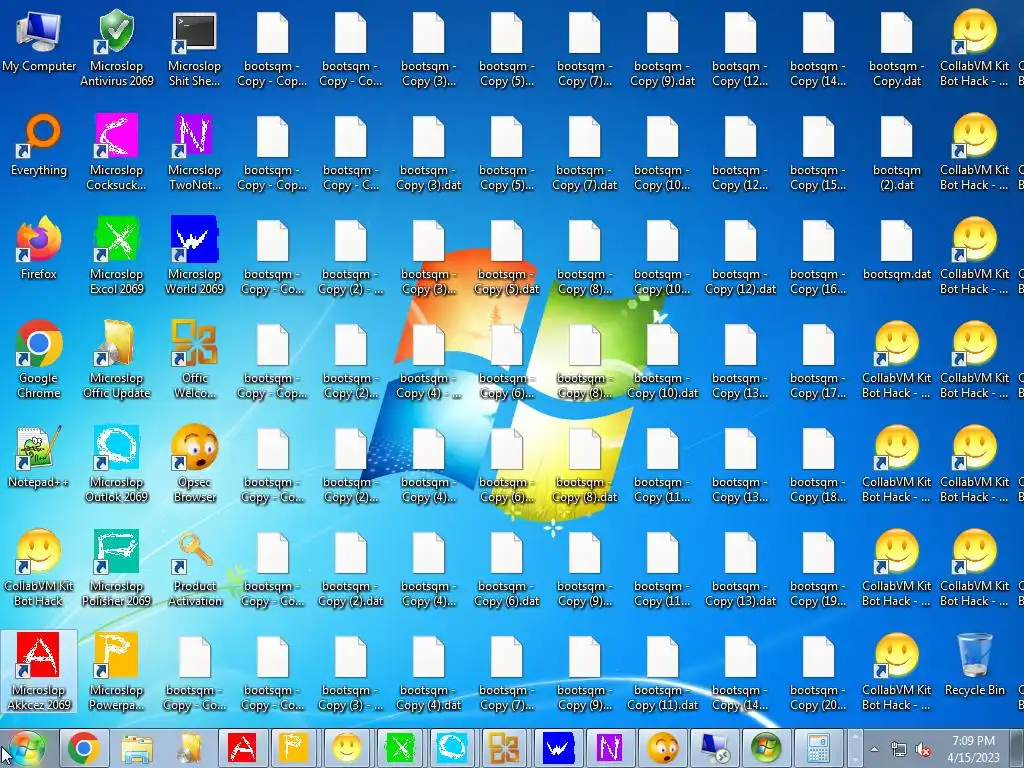Select bootsqm - Copy (3).dat file
Image resolution: width=1024 pixels, height=768 pixels.
[428, 152]
